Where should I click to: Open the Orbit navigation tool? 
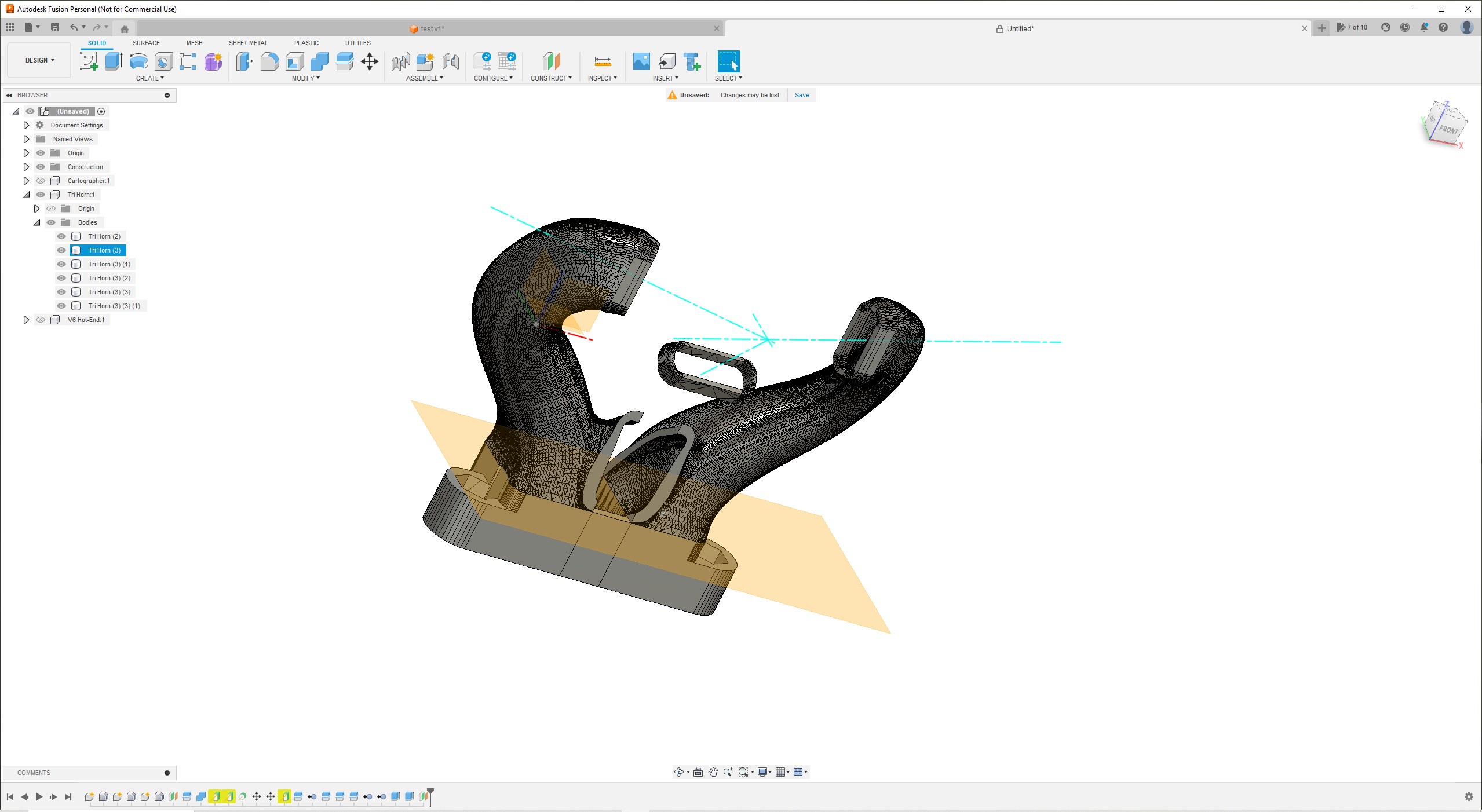[x=679, y=771]
